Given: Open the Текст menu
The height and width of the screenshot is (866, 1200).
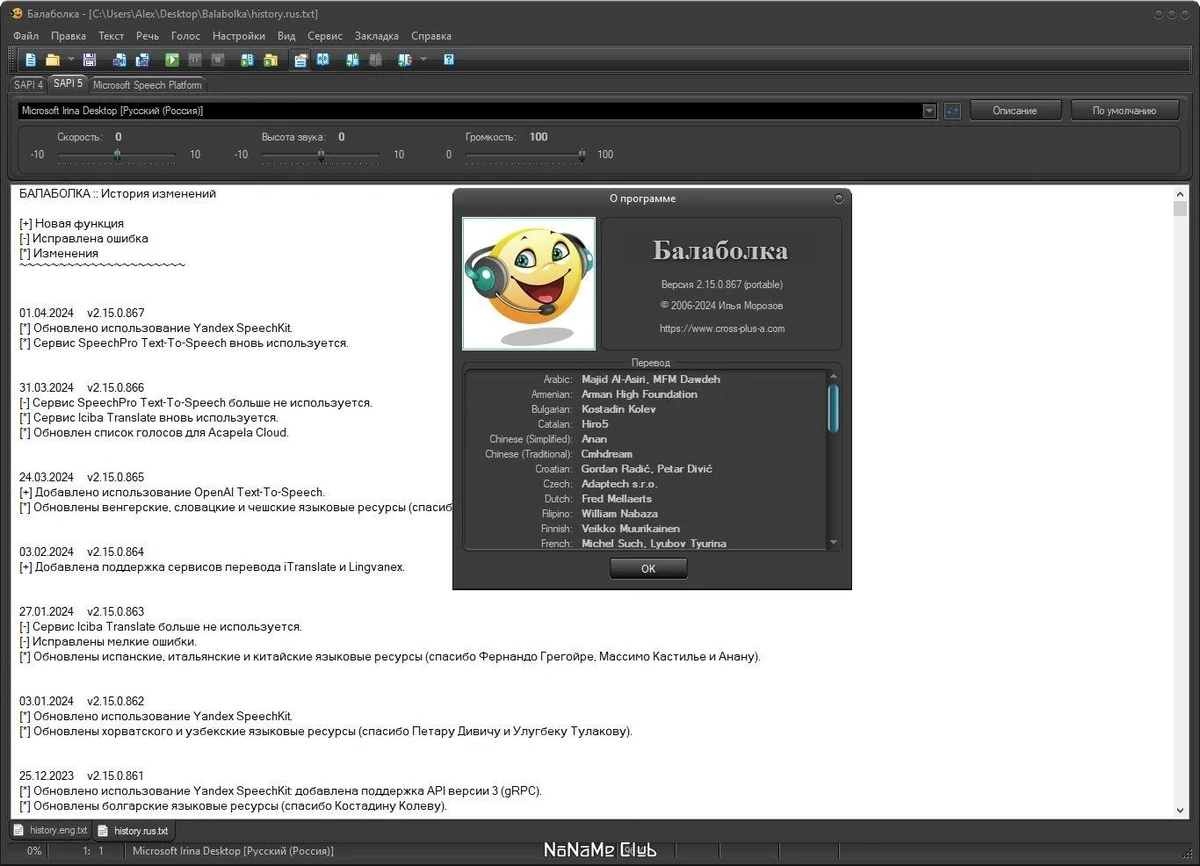Looking at the screenshot, I should [x=111, y=36].
